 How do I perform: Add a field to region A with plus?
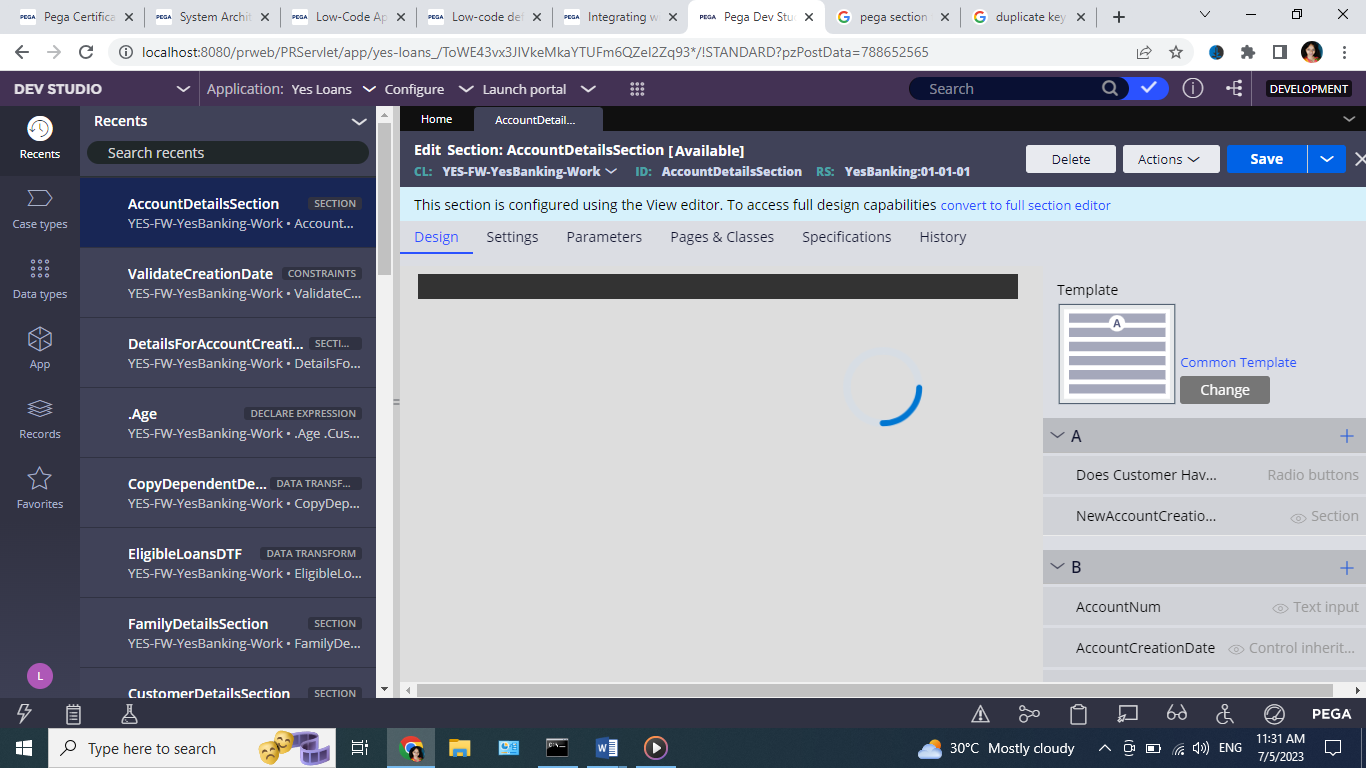(1346, 436)
